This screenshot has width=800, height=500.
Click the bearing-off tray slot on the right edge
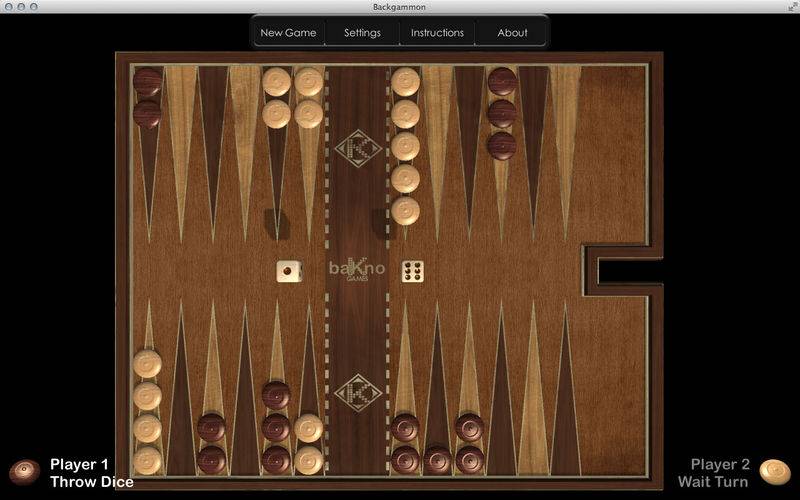(x=629, y=271)
